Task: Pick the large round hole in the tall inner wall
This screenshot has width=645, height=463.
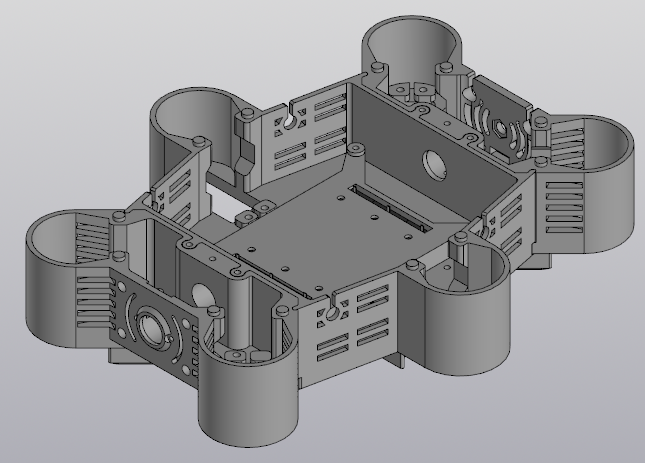Action: [434, 164]
